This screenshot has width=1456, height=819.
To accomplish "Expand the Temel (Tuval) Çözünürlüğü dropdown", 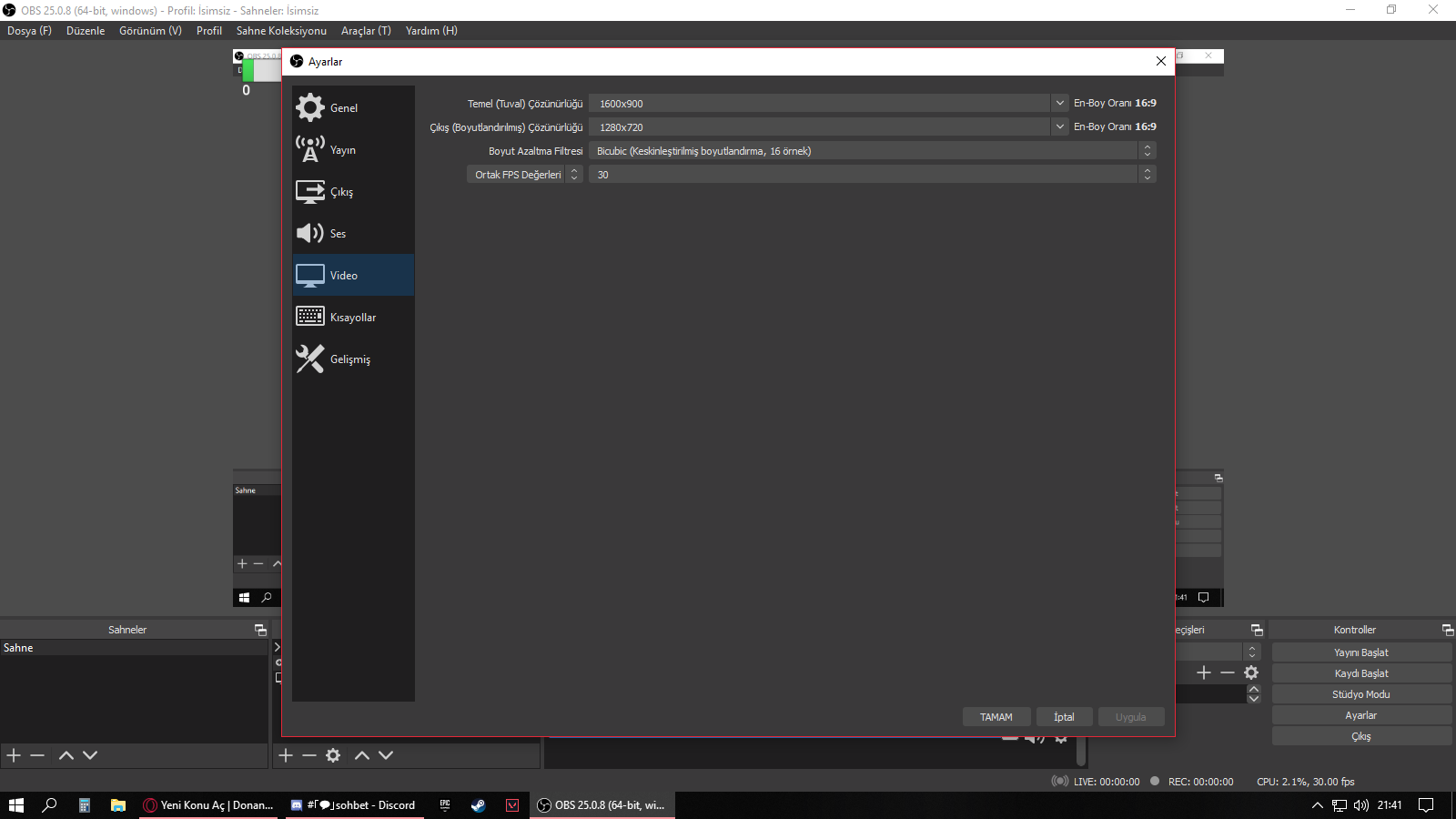I will [1060, 104].
